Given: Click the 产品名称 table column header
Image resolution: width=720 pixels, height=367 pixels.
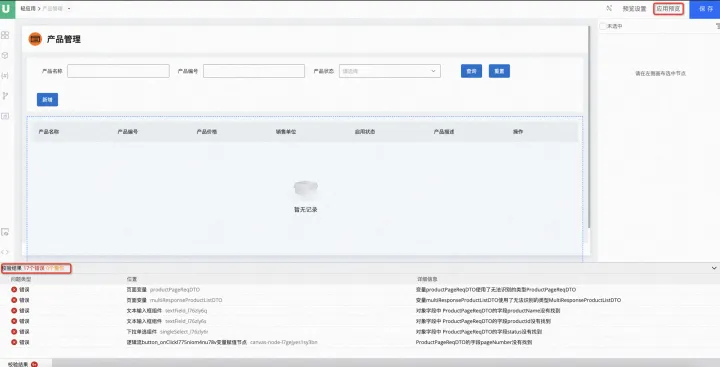Looking at the screenshot, I should click(49, 131).
